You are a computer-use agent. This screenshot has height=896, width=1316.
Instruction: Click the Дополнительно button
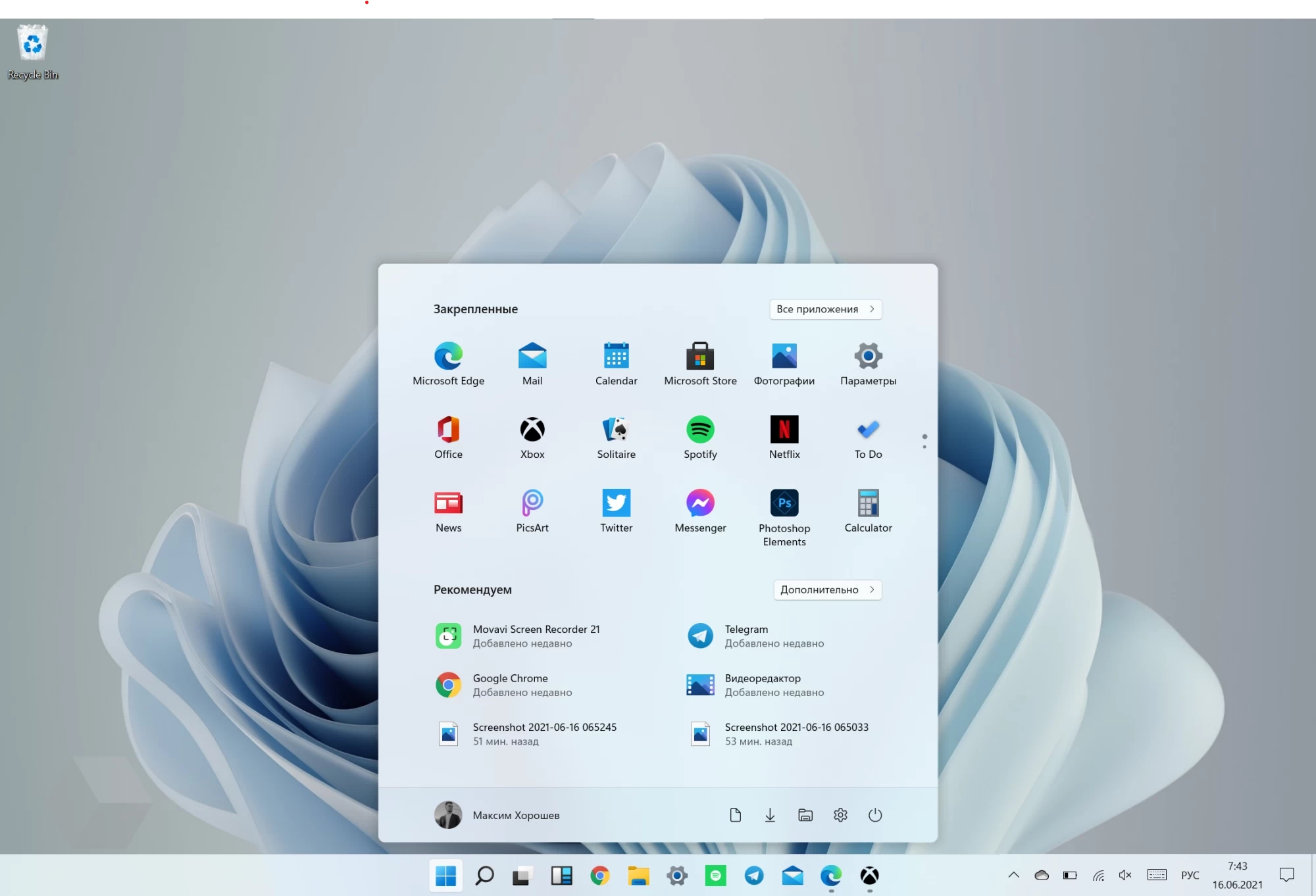click(827, 589)
